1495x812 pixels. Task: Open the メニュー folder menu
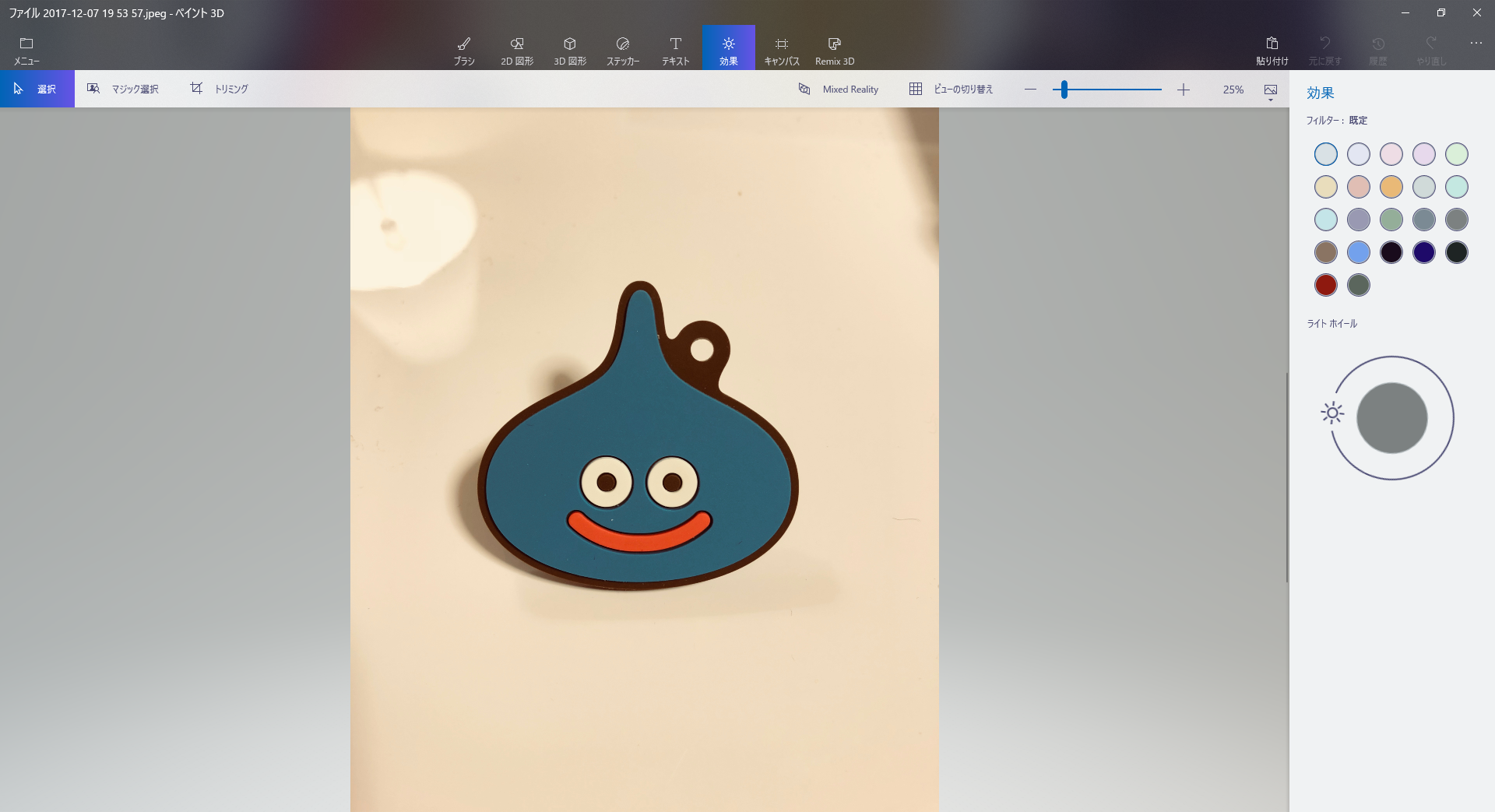point(26,50)
